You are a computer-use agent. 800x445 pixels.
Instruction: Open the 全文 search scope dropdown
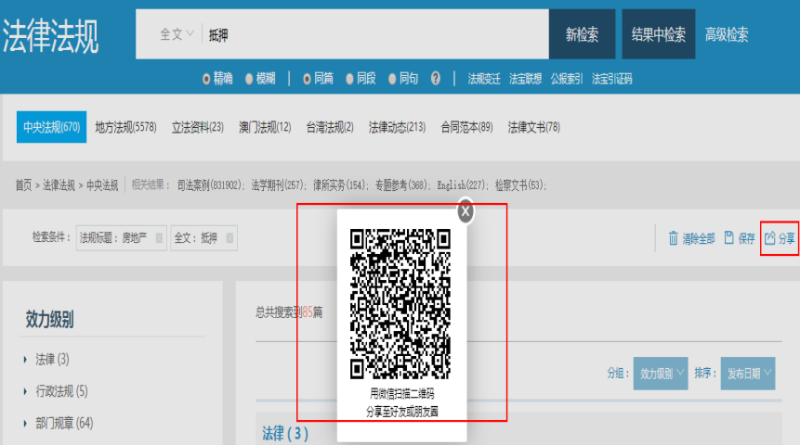177,34
